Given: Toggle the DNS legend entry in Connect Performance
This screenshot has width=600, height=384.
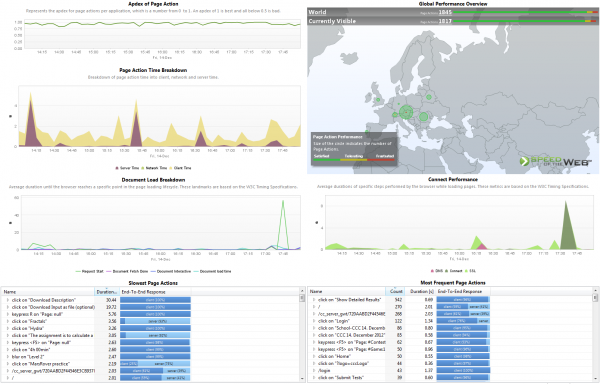Looking at the screenshot, I should pos(437,271).
